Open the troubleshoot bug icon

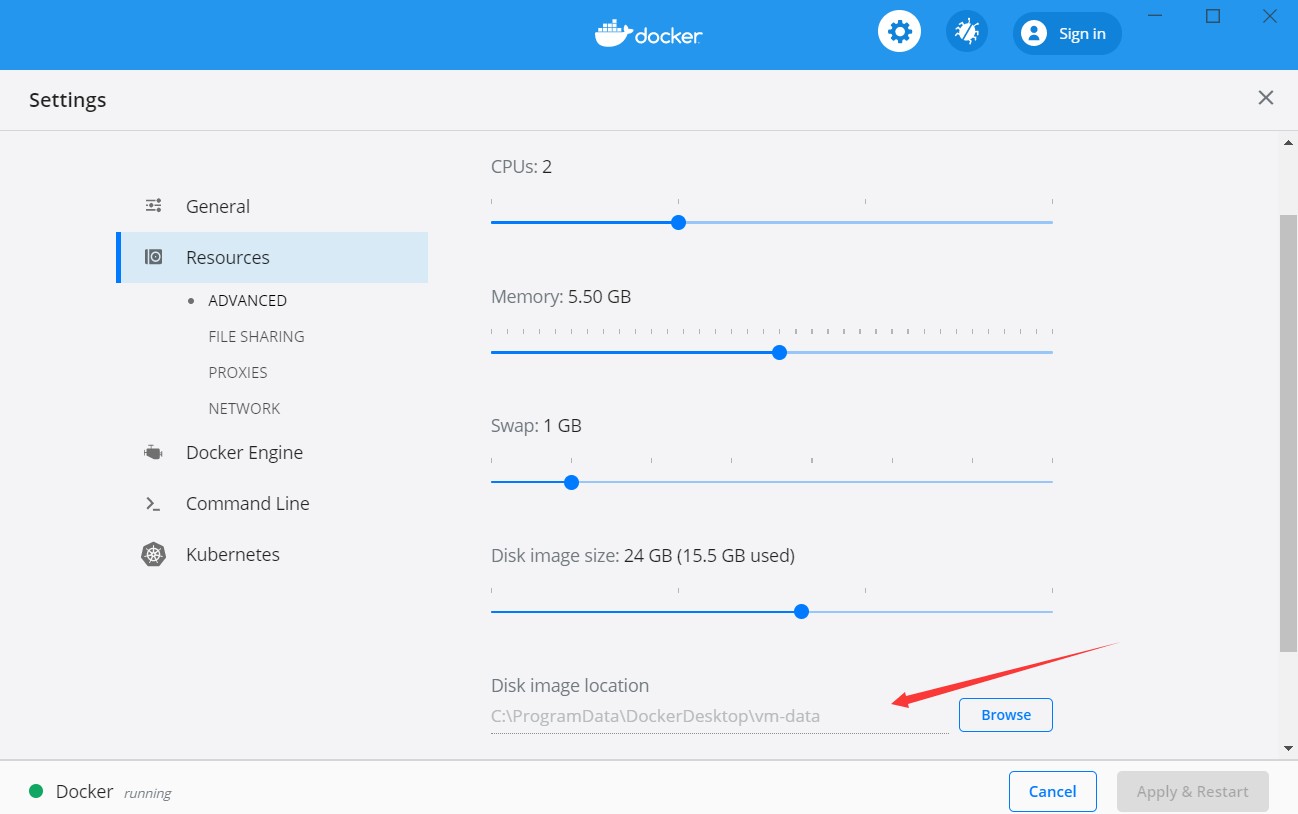coord(967,32)
